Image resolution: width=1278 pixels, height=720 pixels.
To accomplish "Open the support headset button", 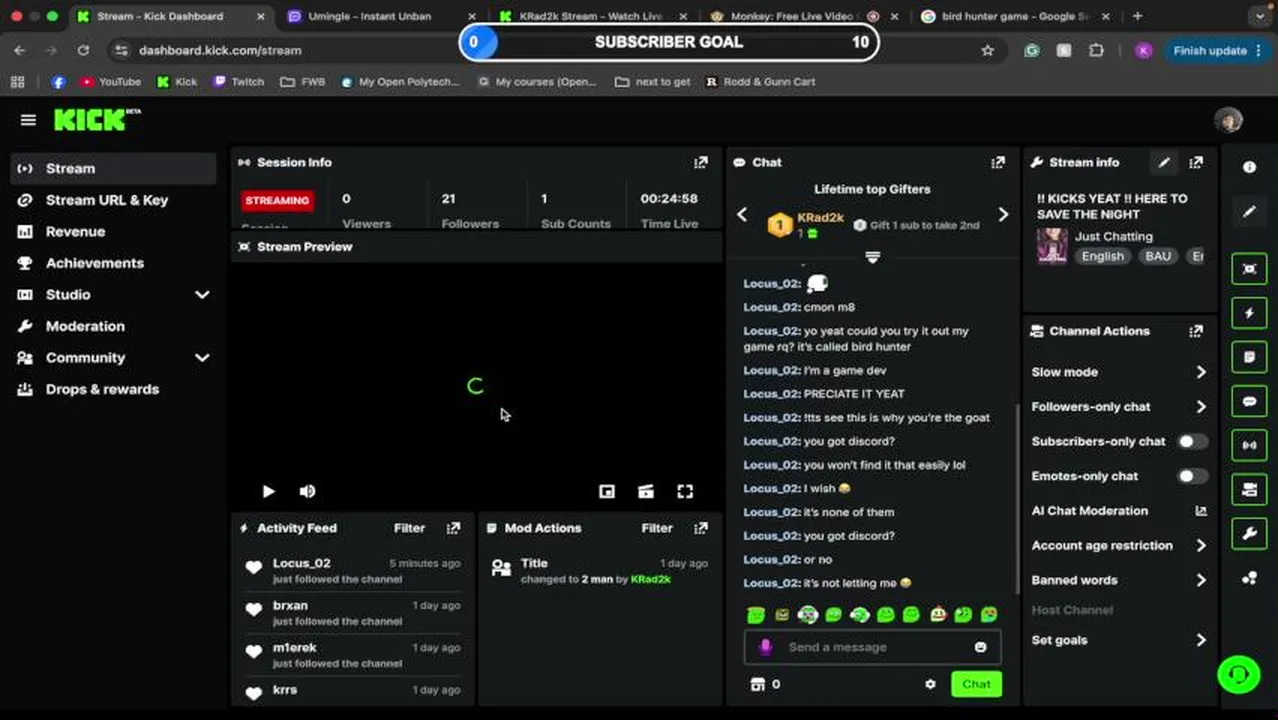I will point(1238,673).
